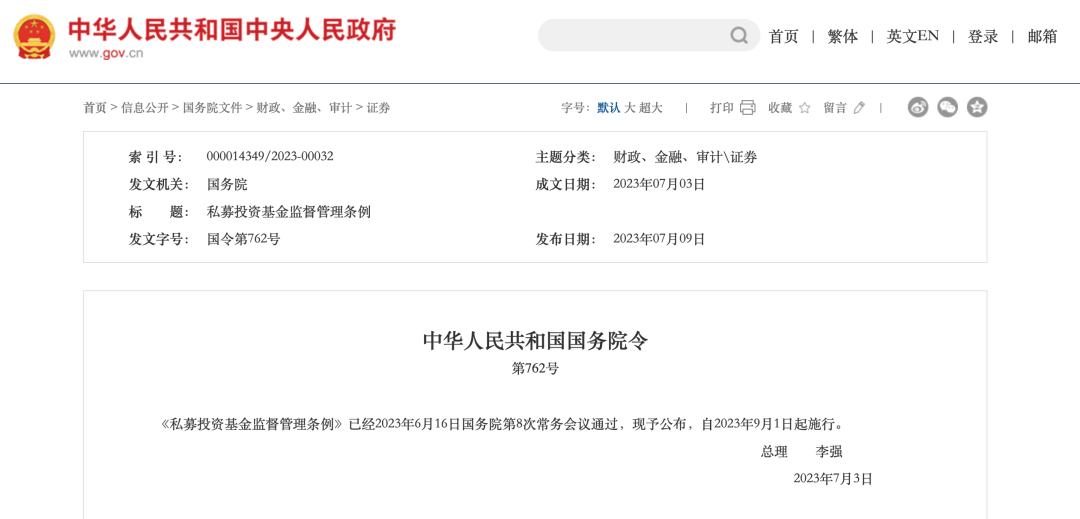The image size is (1080, 519).
Task: Click 财政、金融、审计 breadcrumb link
Action: pyautogui.click(x=304, y=107)
